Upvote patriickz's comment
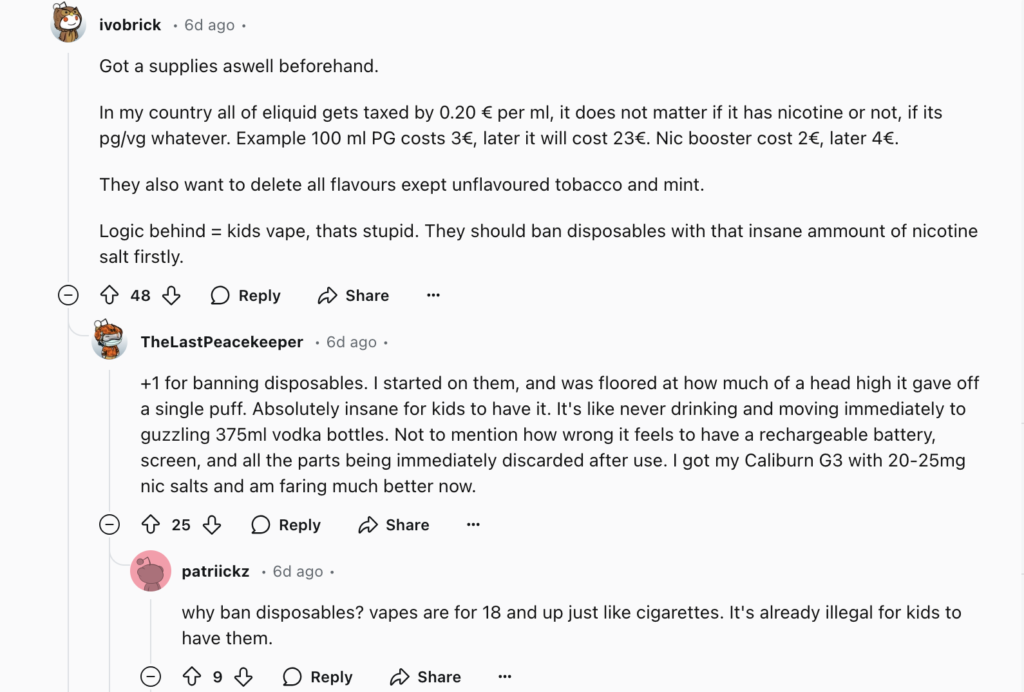 click(x=190, y=677)
